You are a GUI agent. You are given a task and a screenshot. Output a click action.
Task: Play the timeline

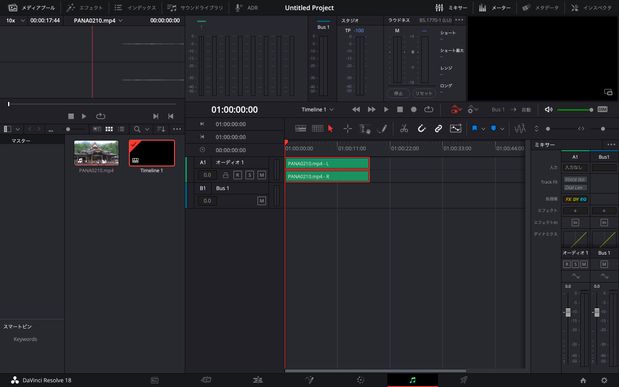[x=386, y=109]
